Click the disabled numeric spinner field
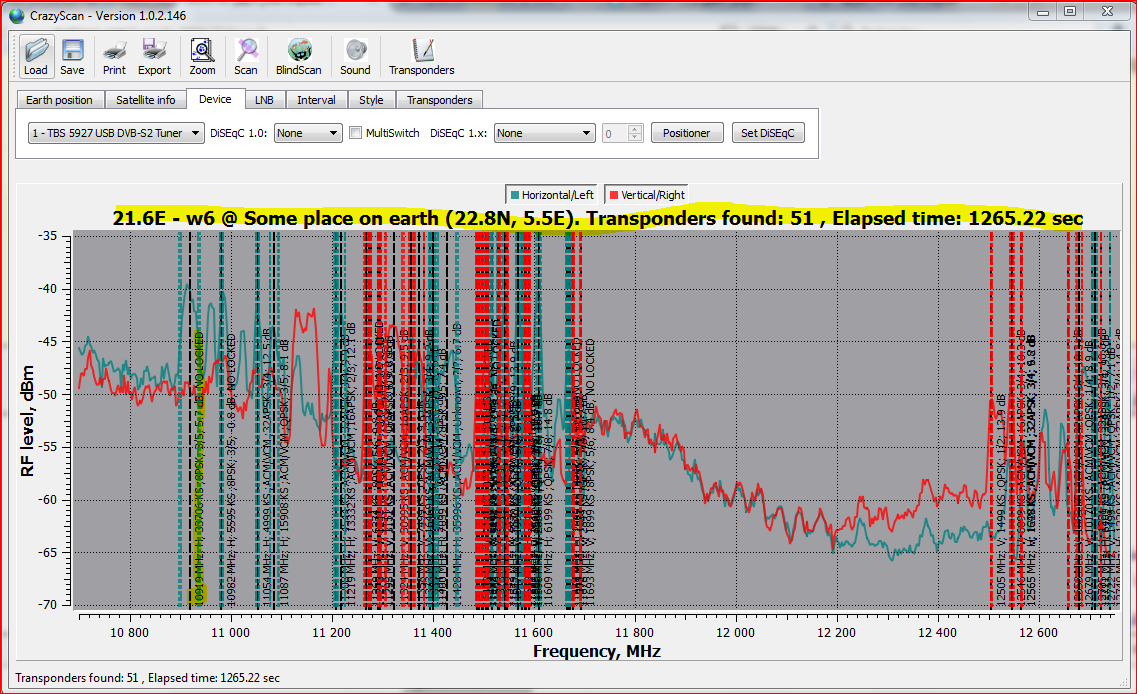Image resolution: width=1137 pixels, height=694 pixels. (x=615, y=133)
